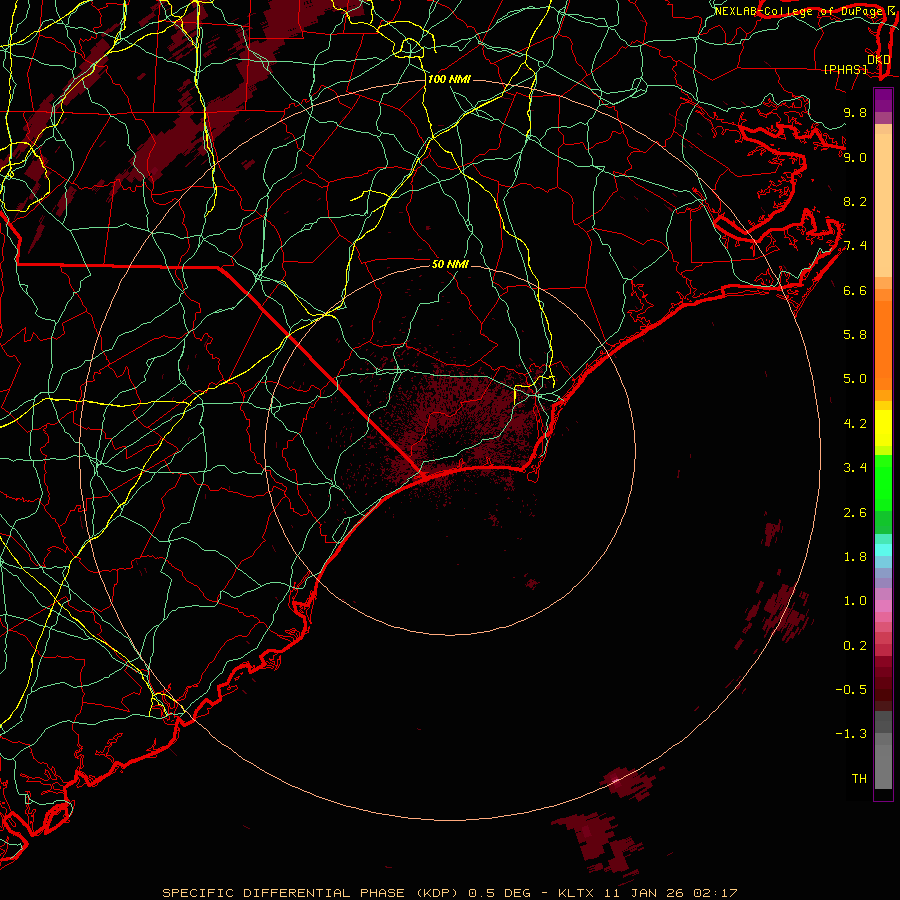The width and height of the screenshot is (900, 900).
Task: Click the TH threshold label
Action: click(859, 779)
